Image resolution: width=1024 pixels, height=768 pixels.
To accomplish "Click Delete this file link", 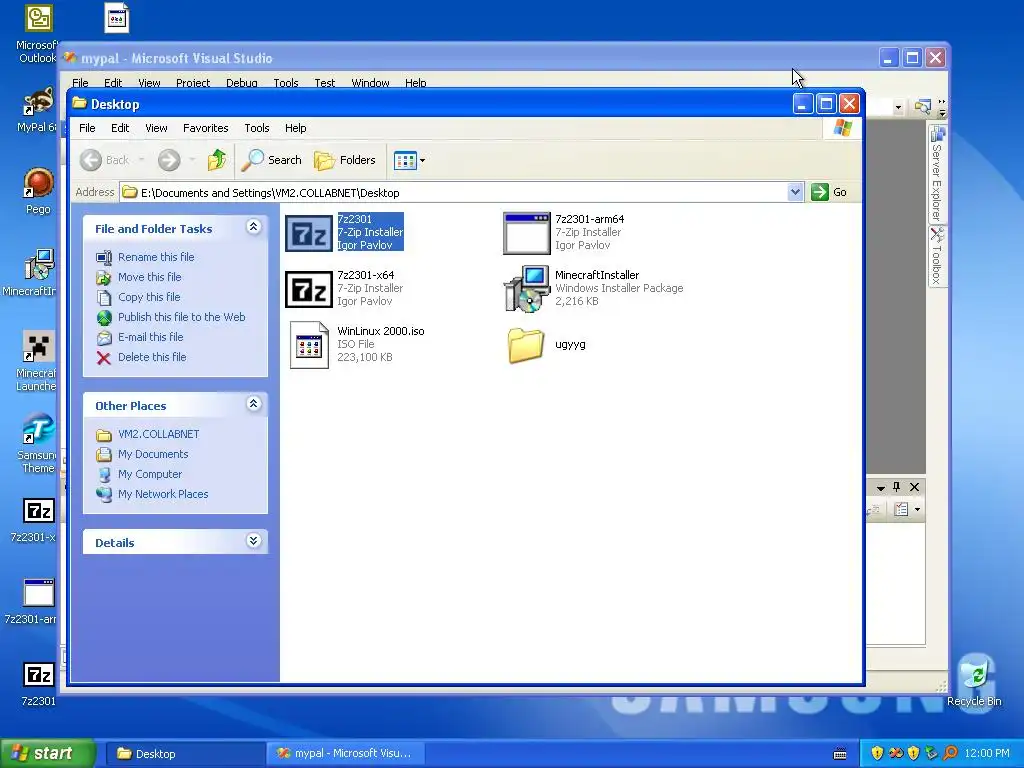I will [152, 357].
